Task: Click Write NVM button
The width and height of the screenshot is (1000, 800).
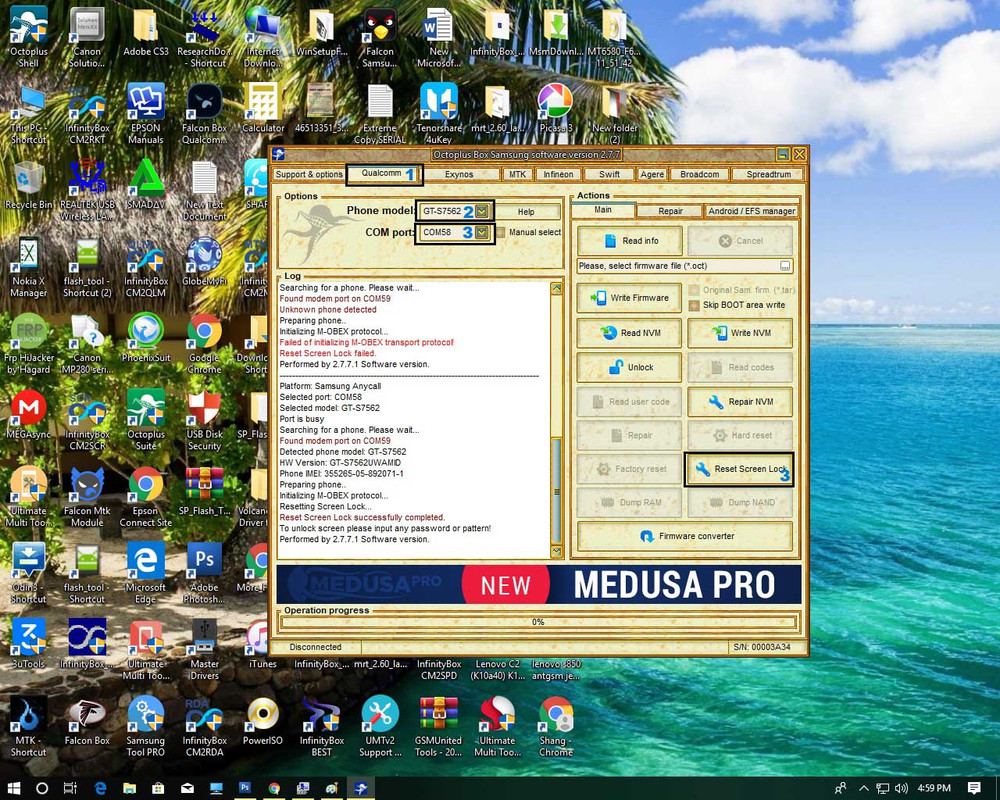Action: pos(740,333)
